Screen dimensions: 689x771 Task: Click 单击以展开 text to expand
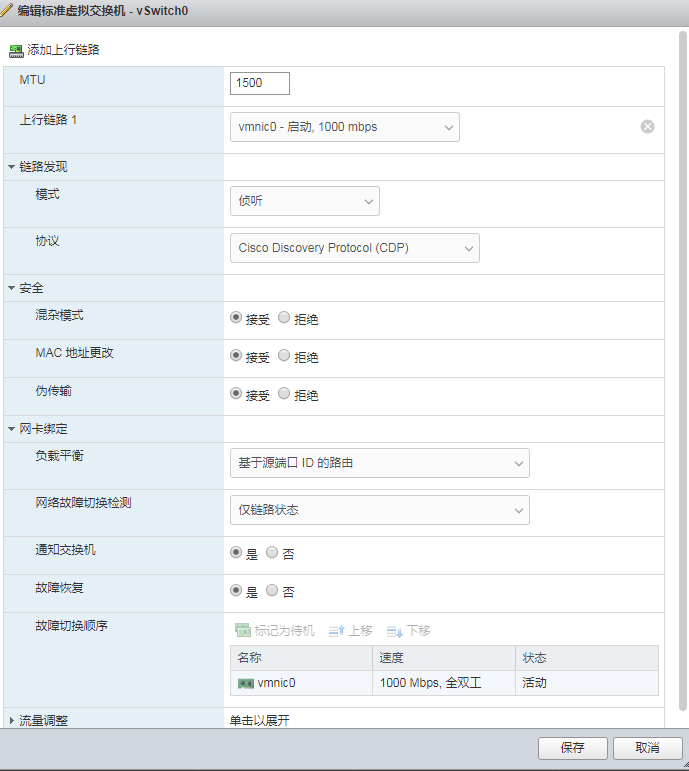(260, 720)
